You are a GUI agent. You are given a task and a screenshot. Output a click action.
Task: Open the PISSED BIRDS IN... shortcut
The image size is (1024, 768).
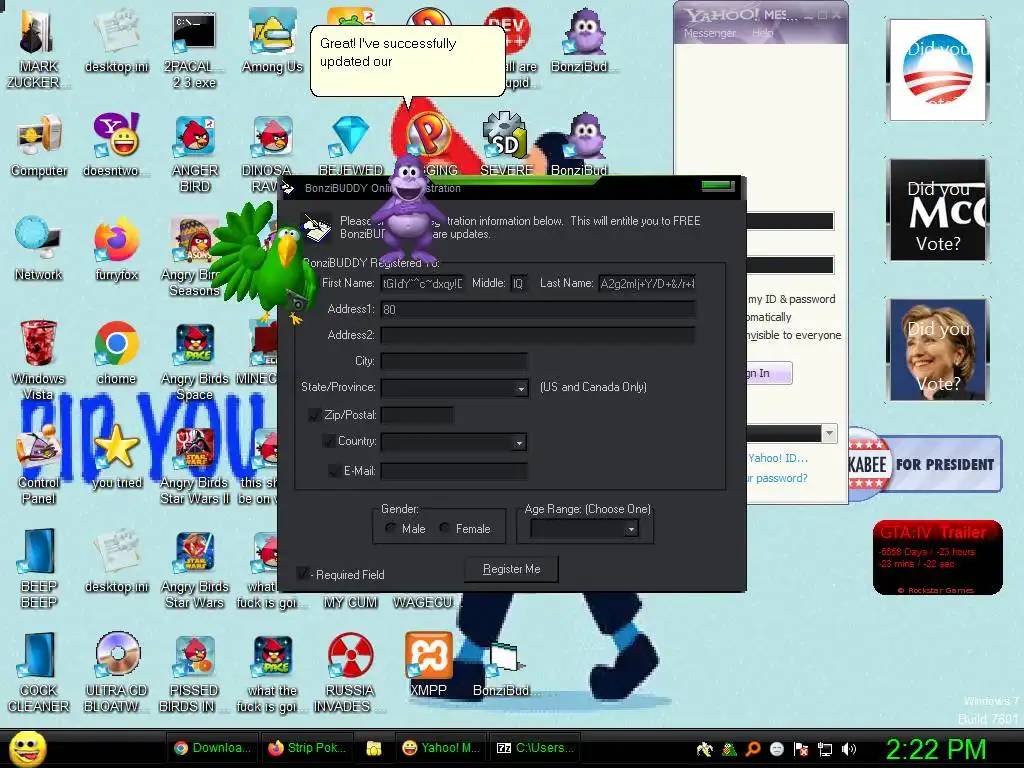coord(194,673)
